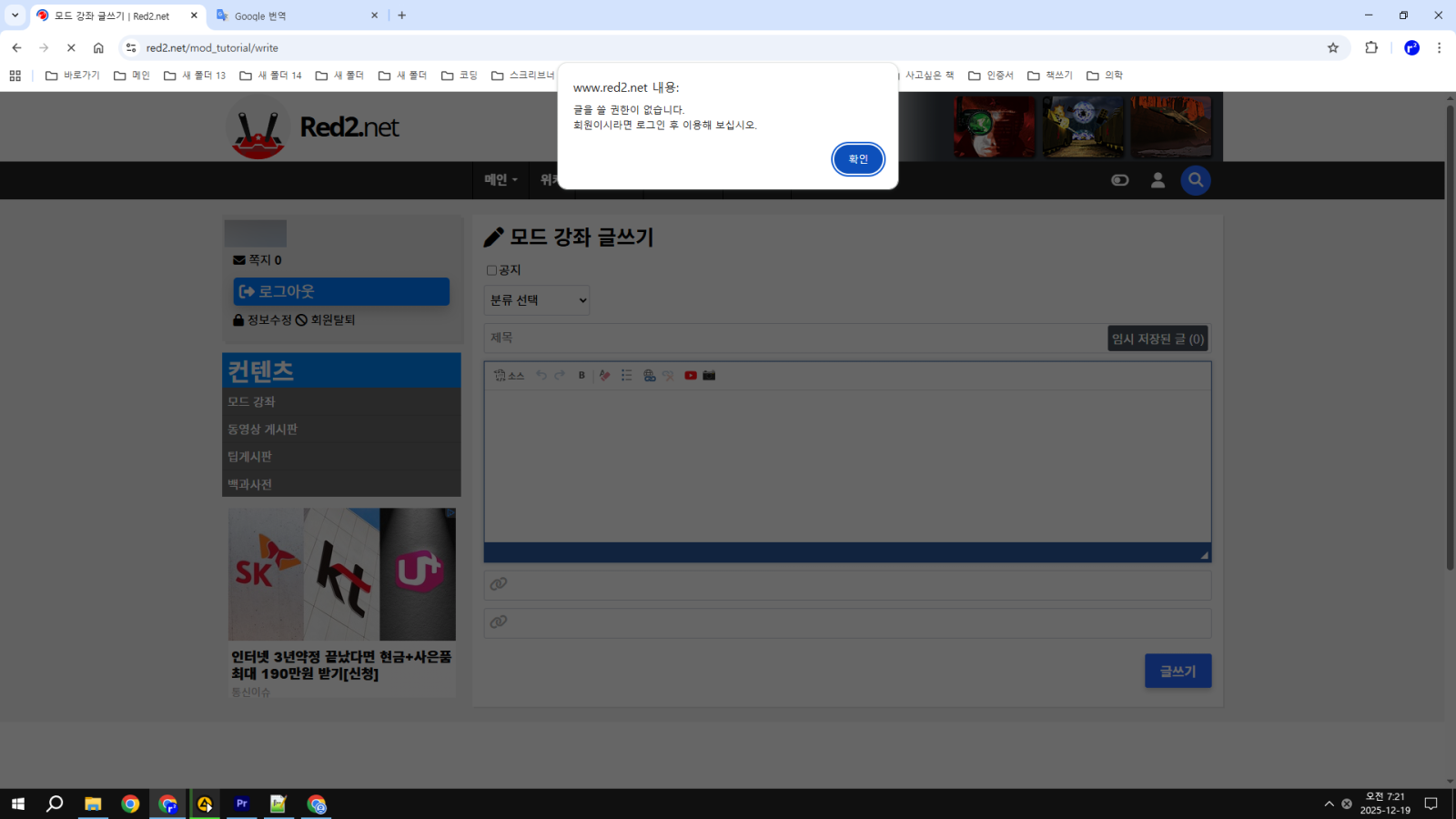Image resolution: width=1456 pixels, height=819 pixels.
Task: Toggle bold formatting in the editor
Action: tap(581, 376)
